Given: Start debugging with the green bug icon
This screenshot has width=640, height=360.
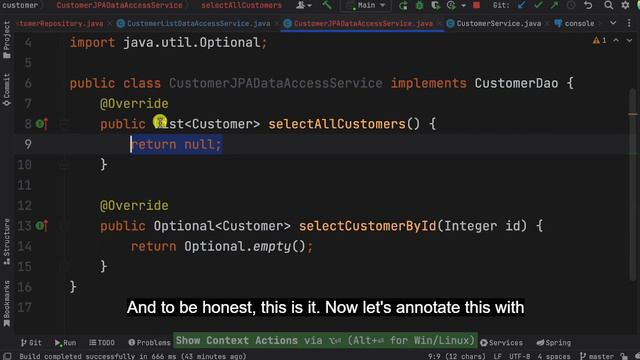Looking at the screenshot, I should [x=419, y=5].
